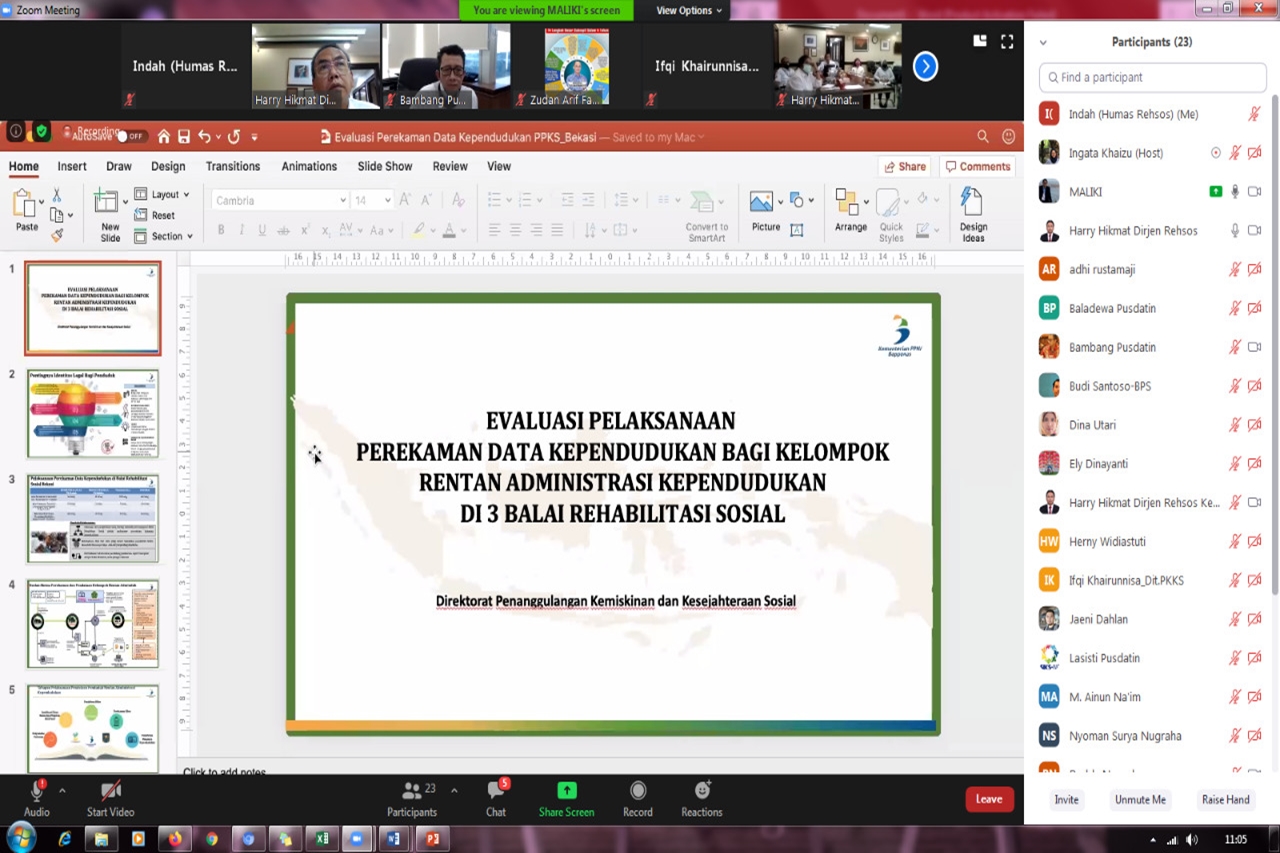Toggle muted microphone for Indah (Humas Rehsos)
This screenshot has width=1280, height=853.
click(x=1254, y=114)
